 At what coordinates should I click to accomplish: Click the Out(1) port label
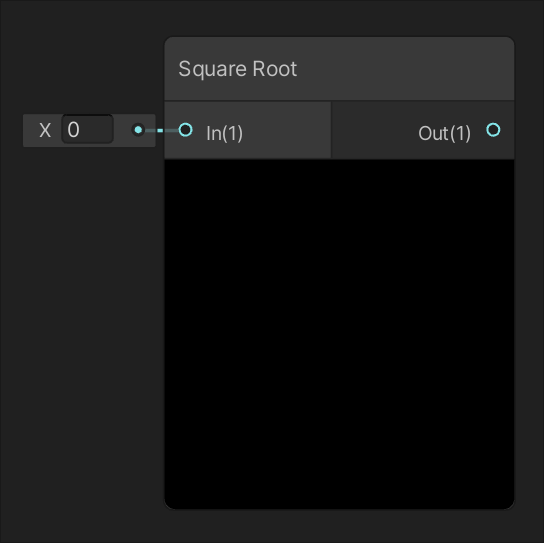[444, 133]
